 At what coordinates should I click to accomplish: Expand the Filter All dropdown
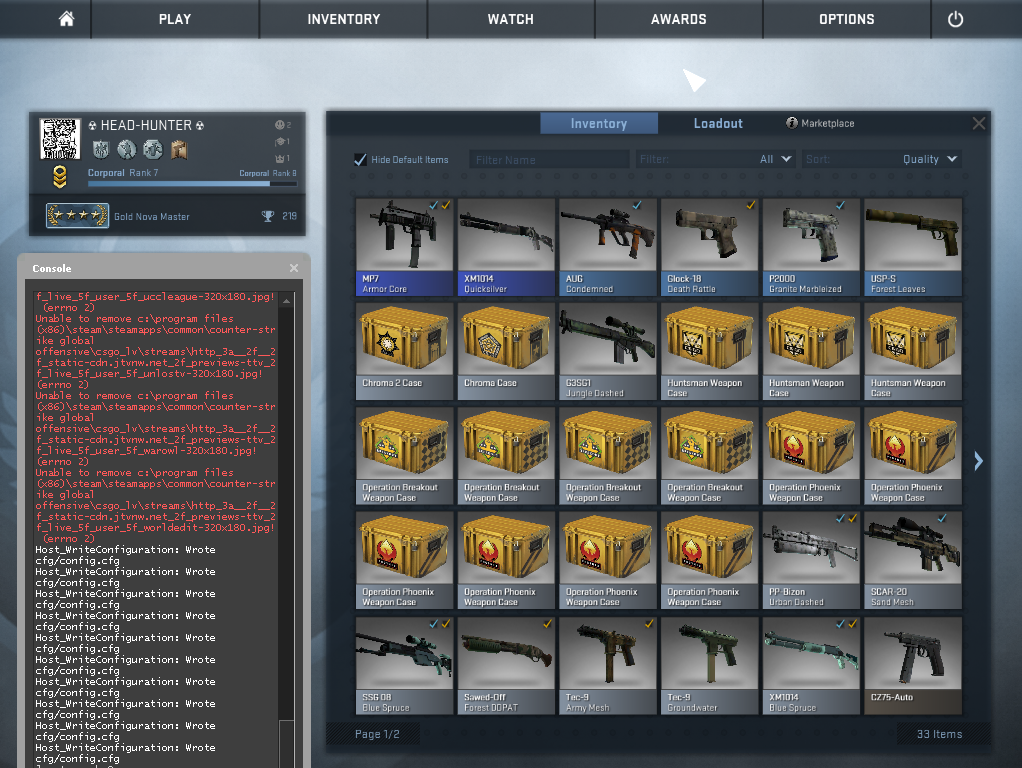click(715, 160)
